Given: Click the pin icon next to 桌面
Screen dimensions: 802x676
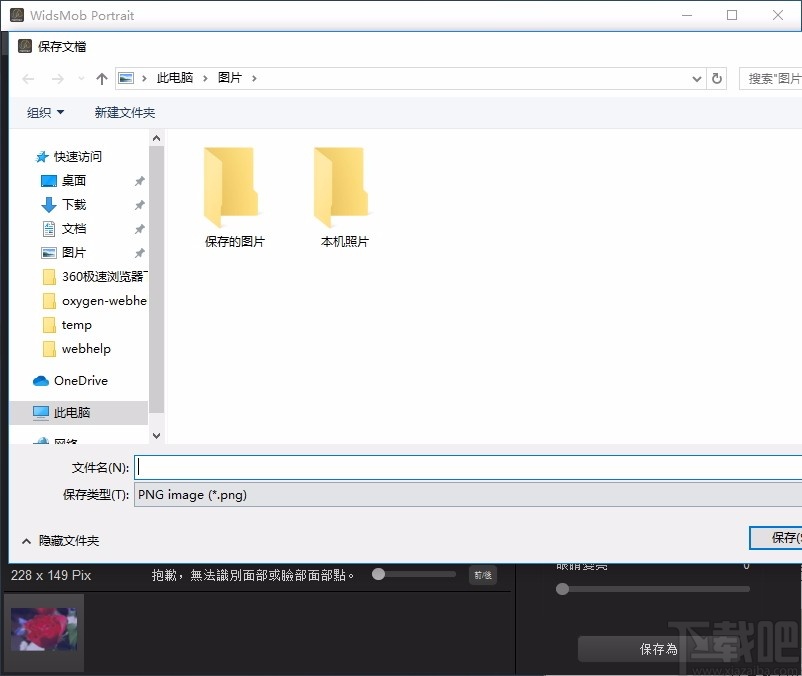Looking at the screenshot, I should 140,181.
